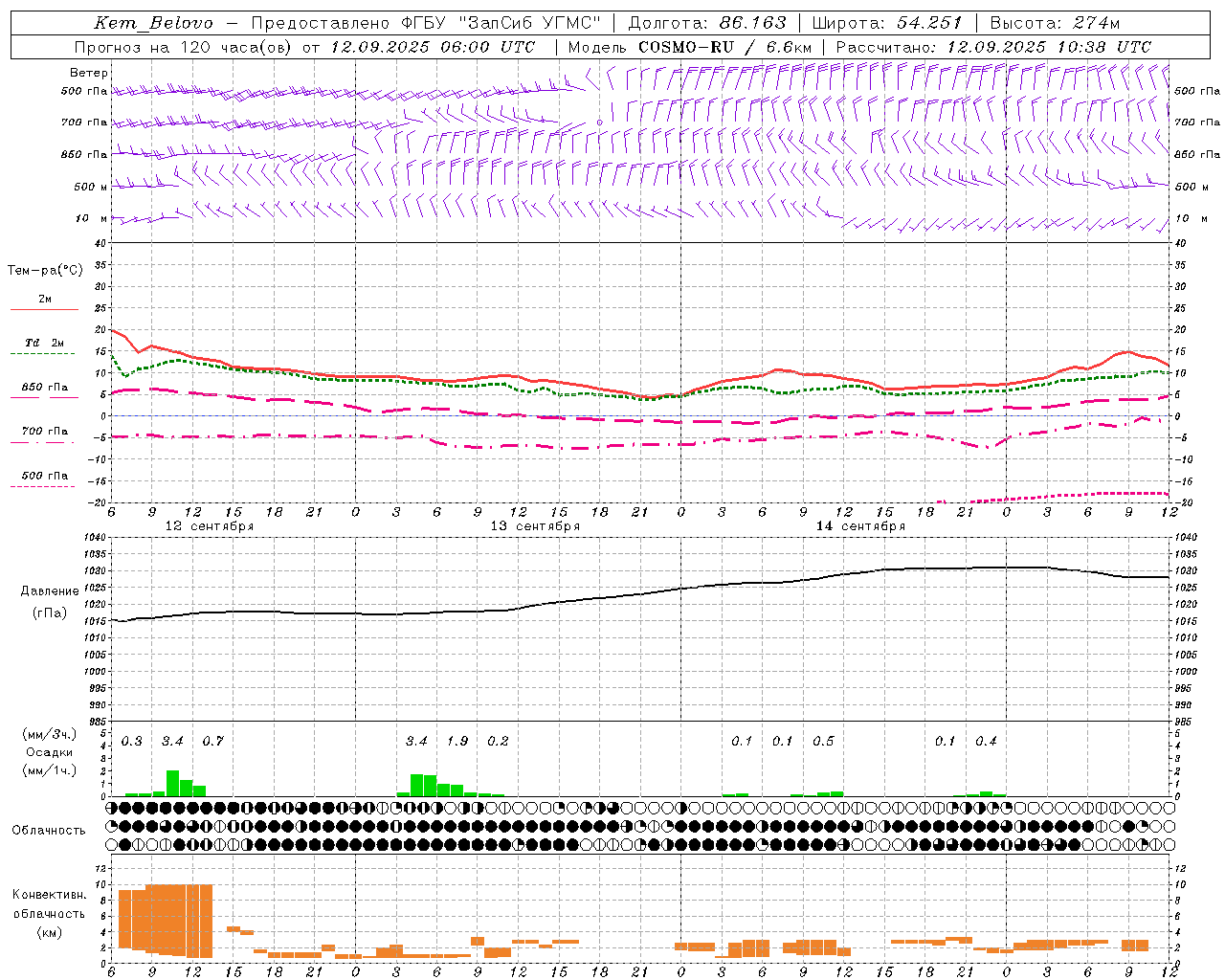Click the '14 сентября' date label

pos(860,526)
